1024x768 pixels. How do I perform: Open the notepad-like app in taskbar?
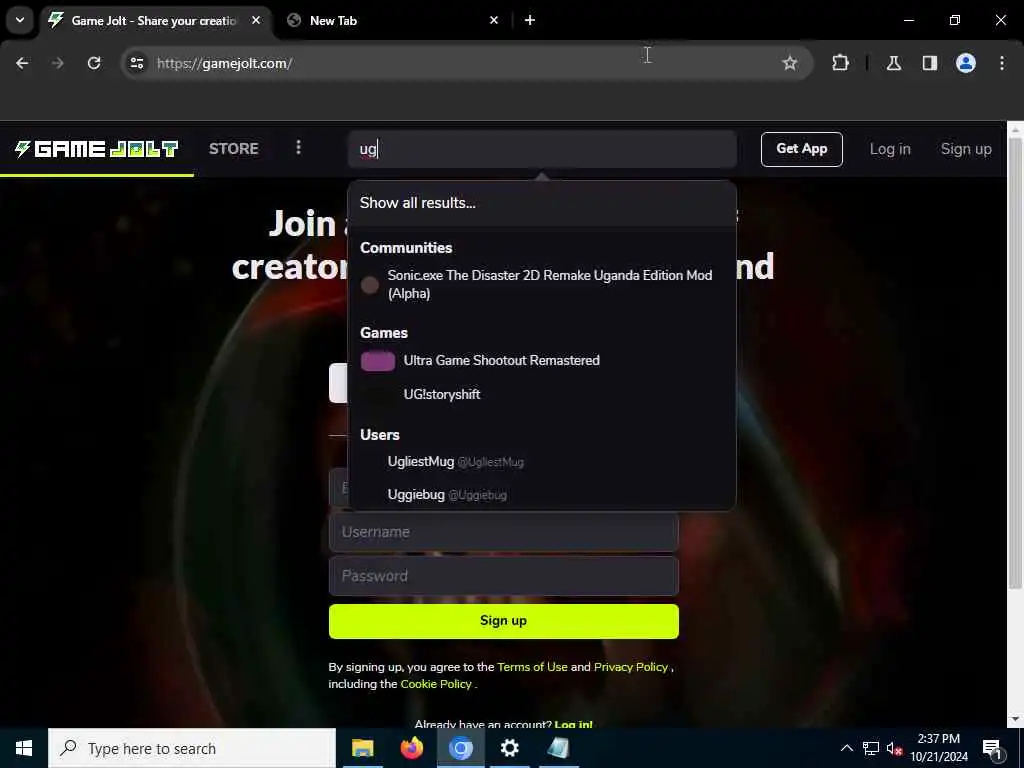click(x=558, y=748)
